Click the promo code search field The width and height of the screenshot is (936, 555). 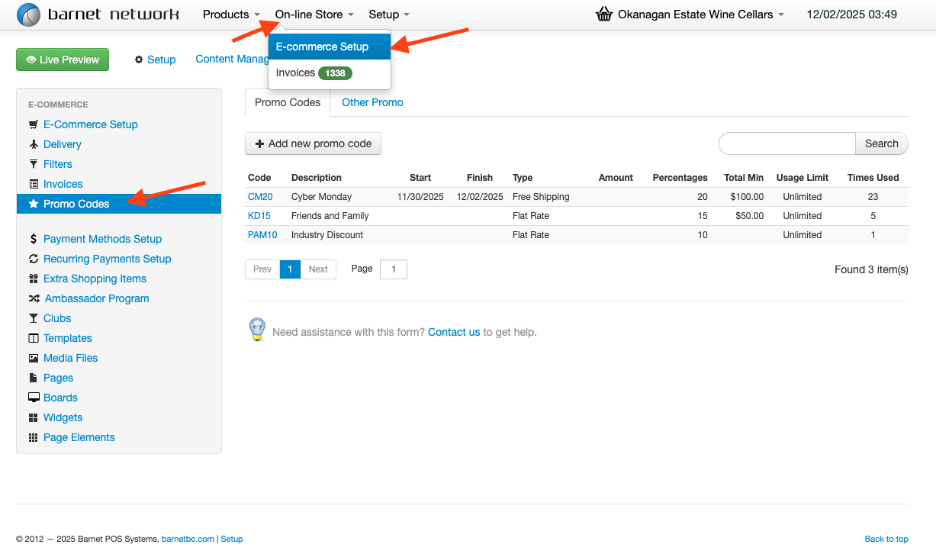(x=787, y=144)
